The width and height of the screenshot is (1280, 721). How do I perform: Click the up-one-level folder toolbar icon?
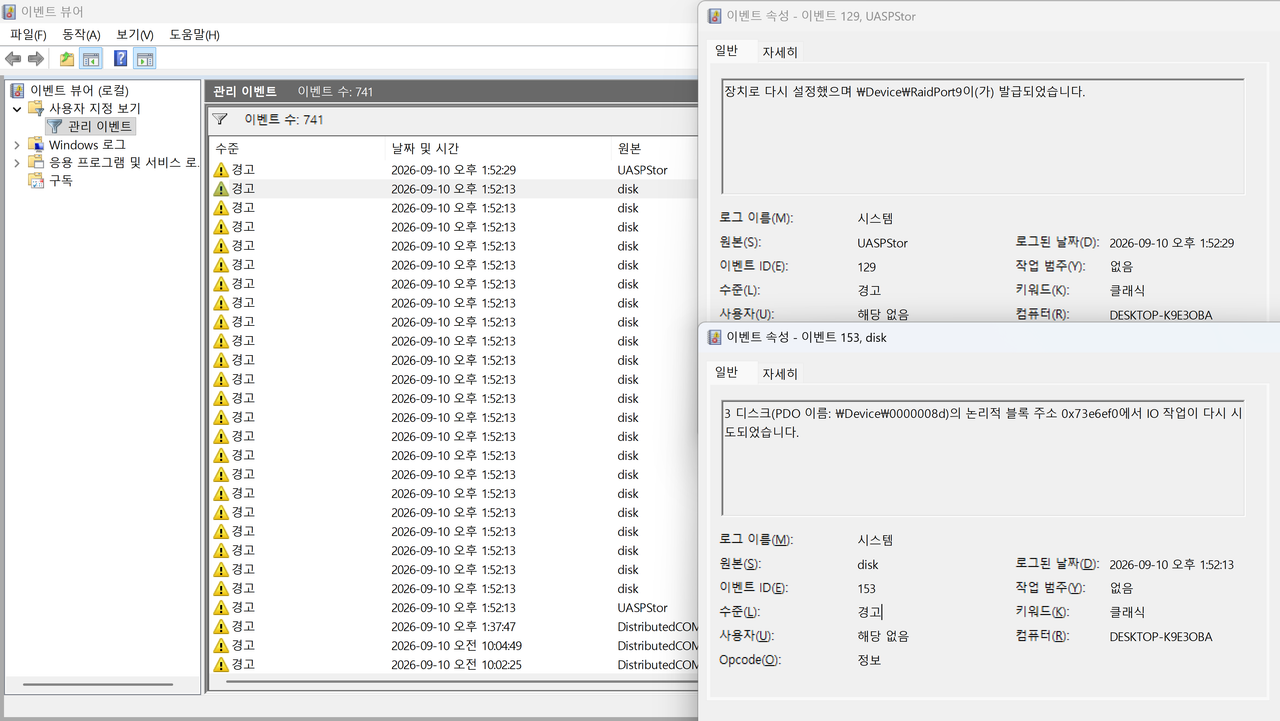(x=67, y=59)
